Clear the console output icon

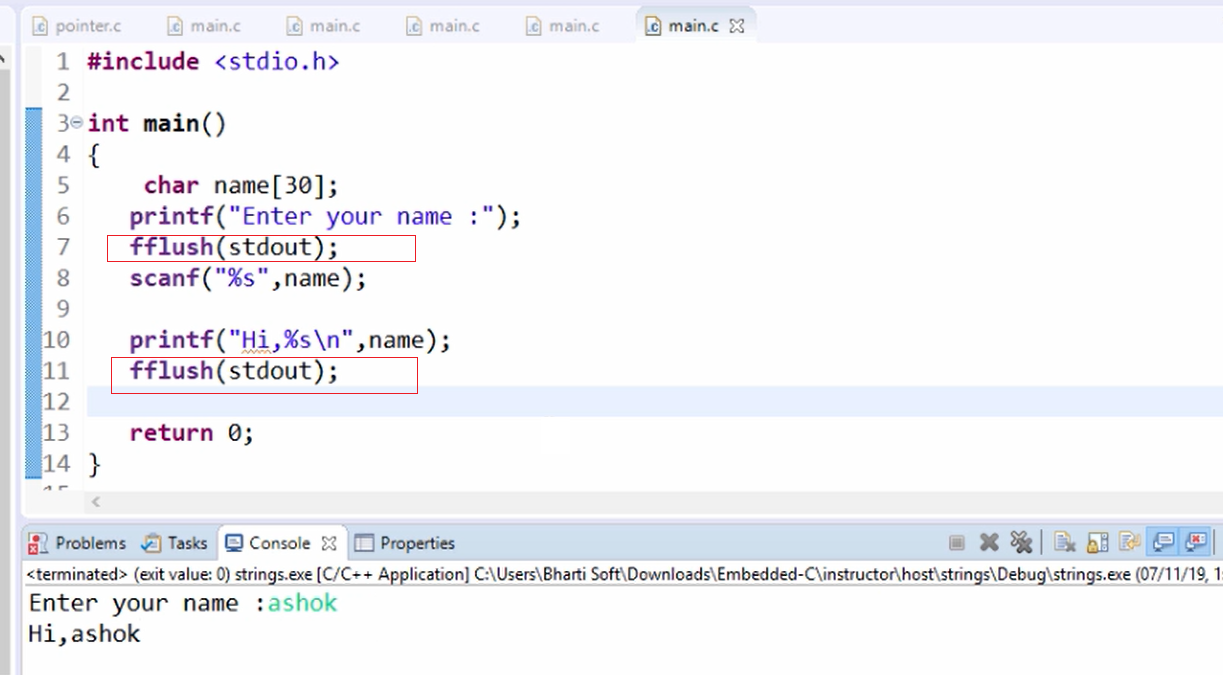(x=1065, y=543)
